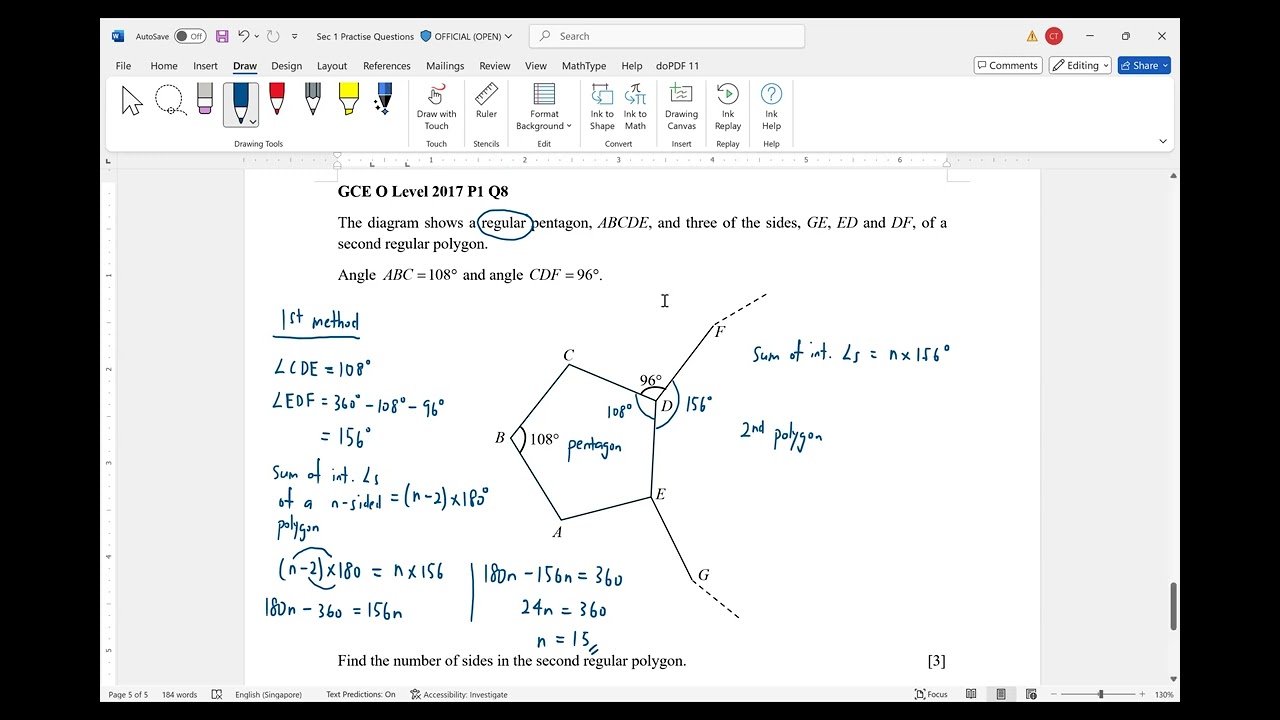Open the Comments pane
This screenshot has width=1280, height=720.
(1008, 66)
